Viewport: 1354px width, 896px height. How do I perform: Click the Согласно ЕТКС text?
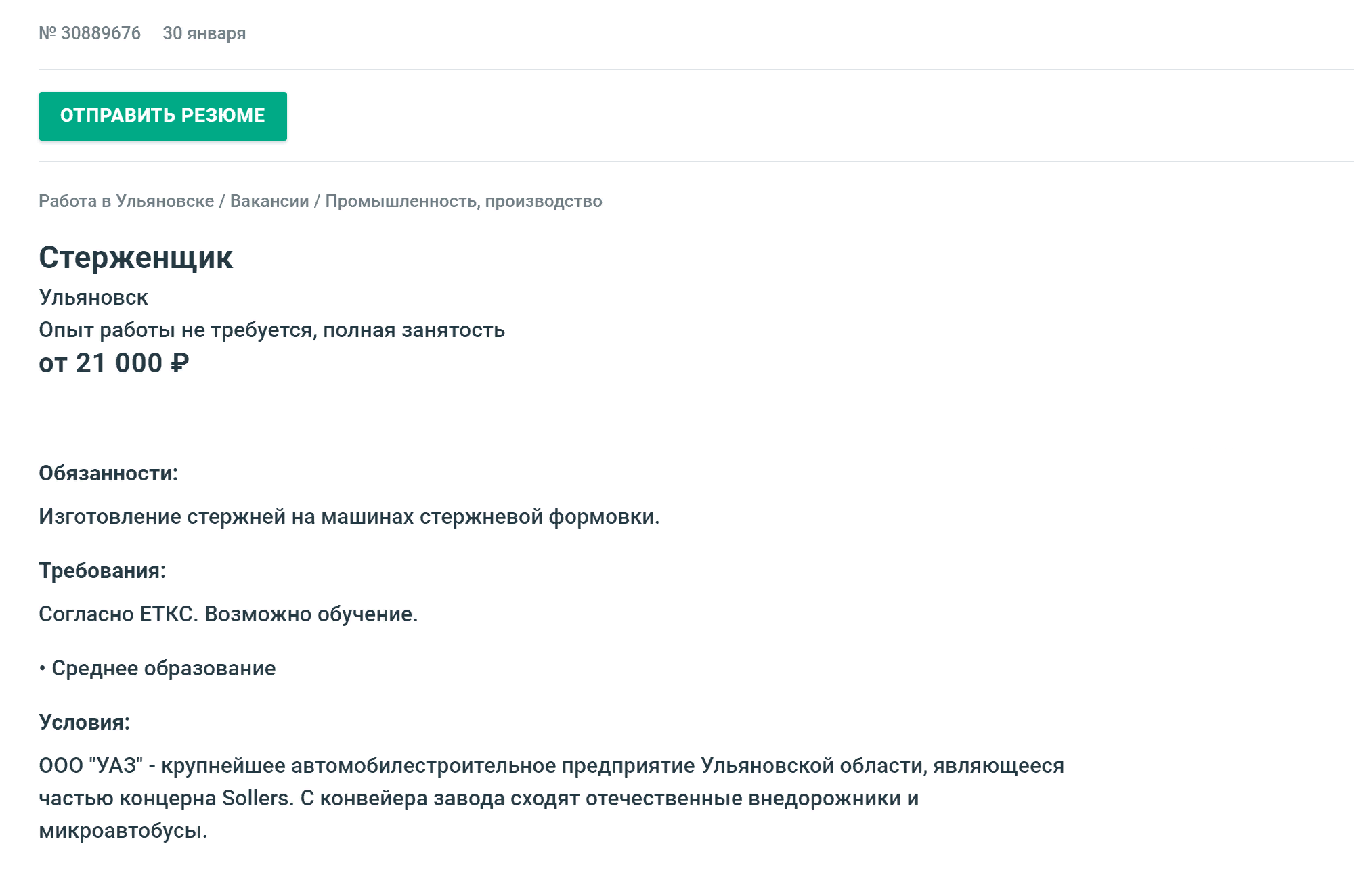[118, 614]
